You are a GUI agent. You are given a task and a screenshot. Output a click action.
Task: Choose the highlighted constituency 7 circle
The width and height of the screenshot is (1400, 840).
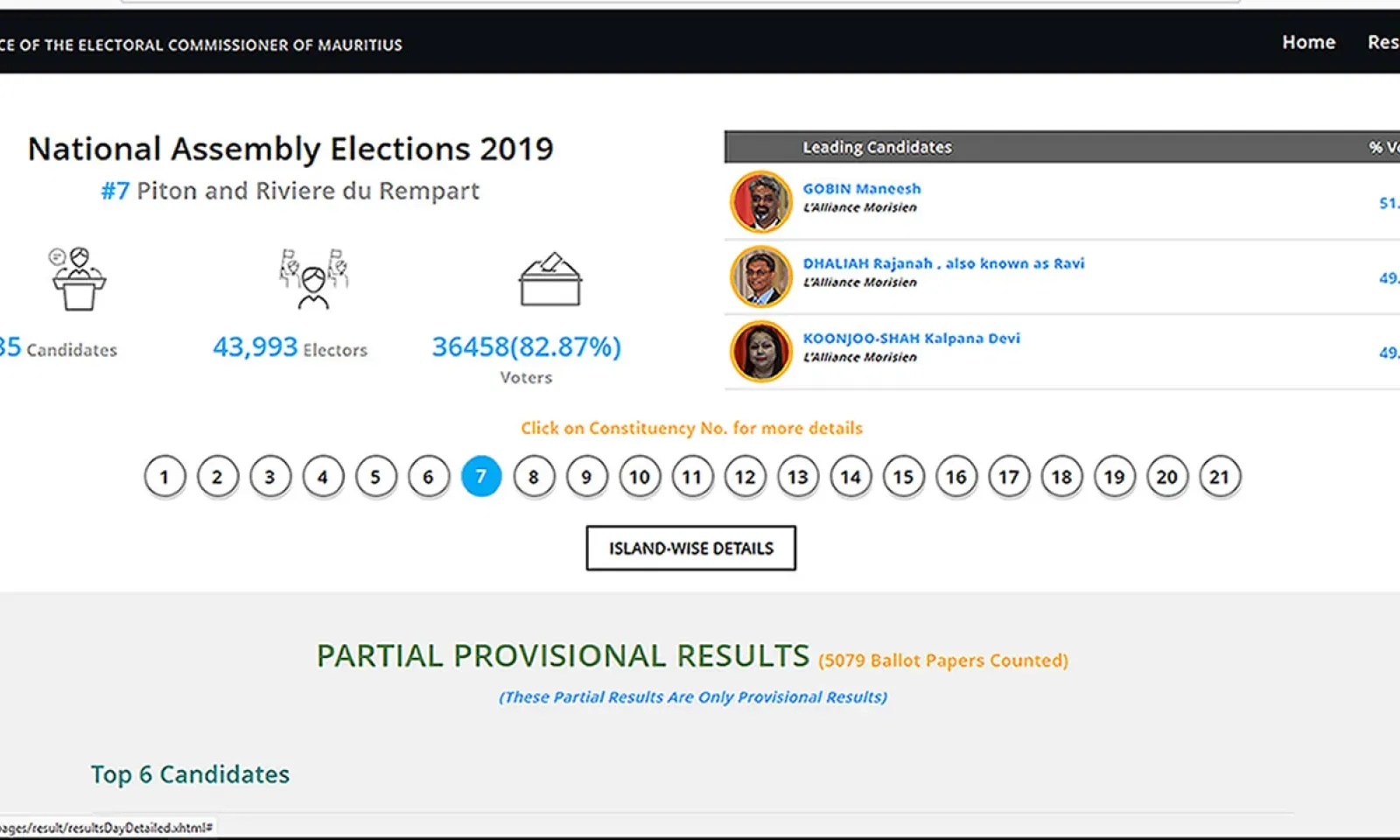click(x=480, y=477)
